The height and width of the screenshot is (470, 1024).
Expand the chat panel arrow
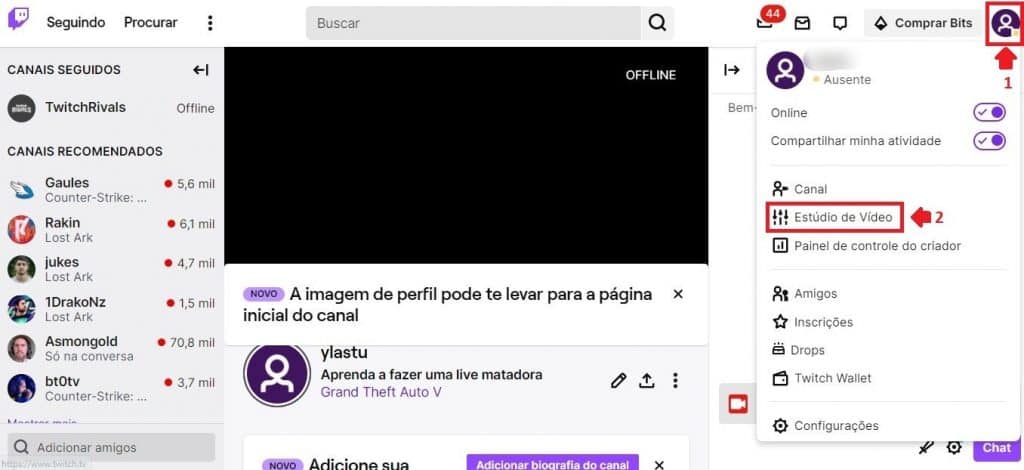732,70
